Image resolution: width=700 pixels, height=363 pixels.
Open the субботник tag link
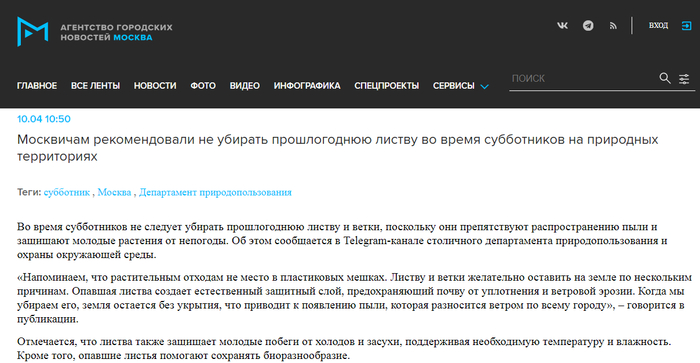pos(67,192)
